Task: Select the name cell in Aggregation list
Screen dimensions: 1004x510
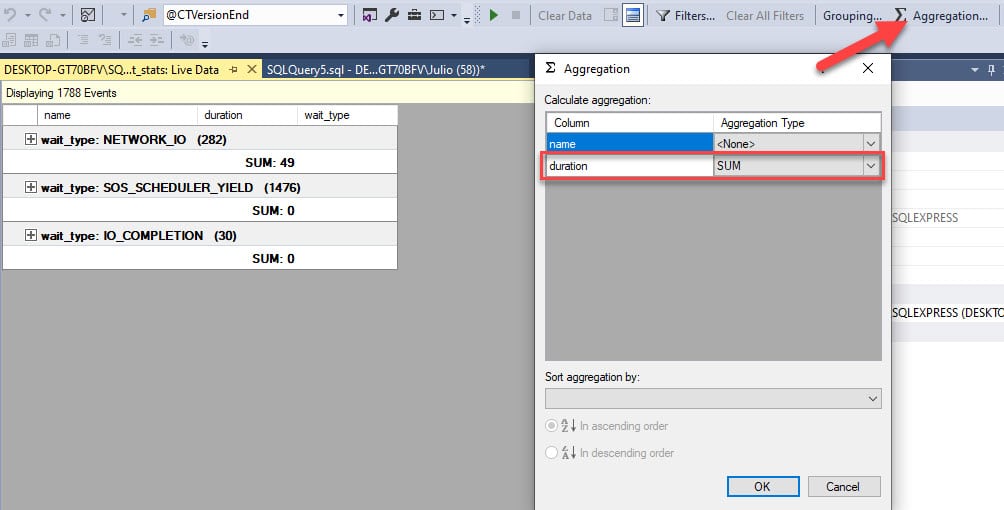Action: (x=629, y=144)
